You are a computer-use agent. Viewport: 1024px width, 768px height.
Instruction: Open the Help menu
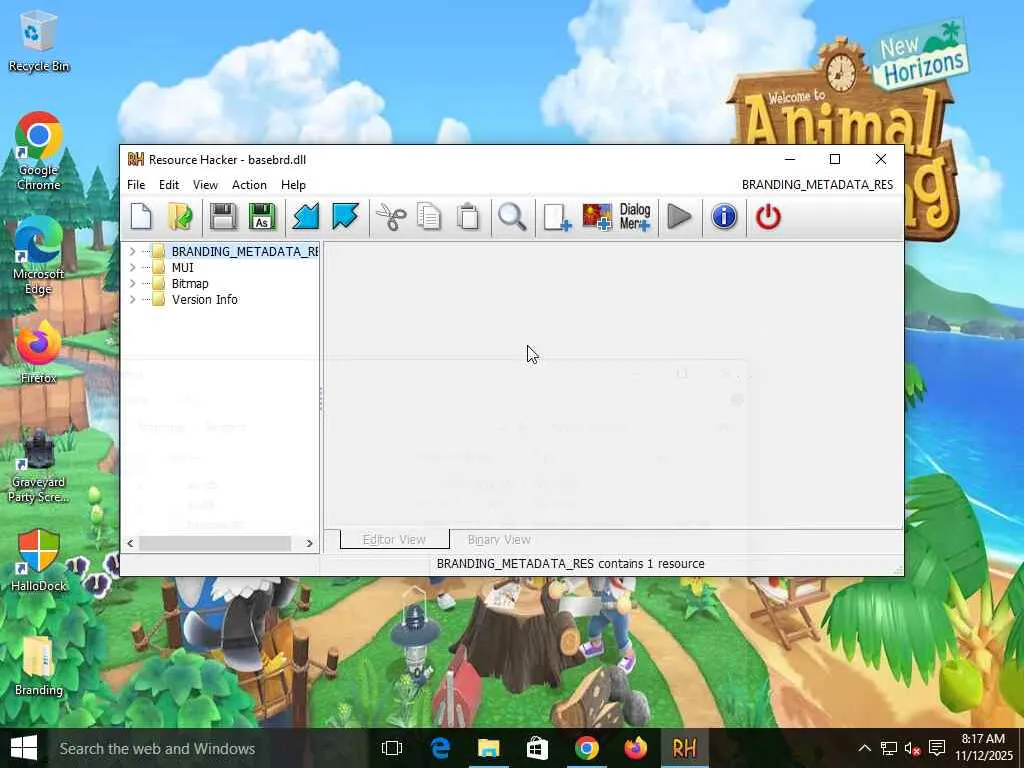(293, 185)
